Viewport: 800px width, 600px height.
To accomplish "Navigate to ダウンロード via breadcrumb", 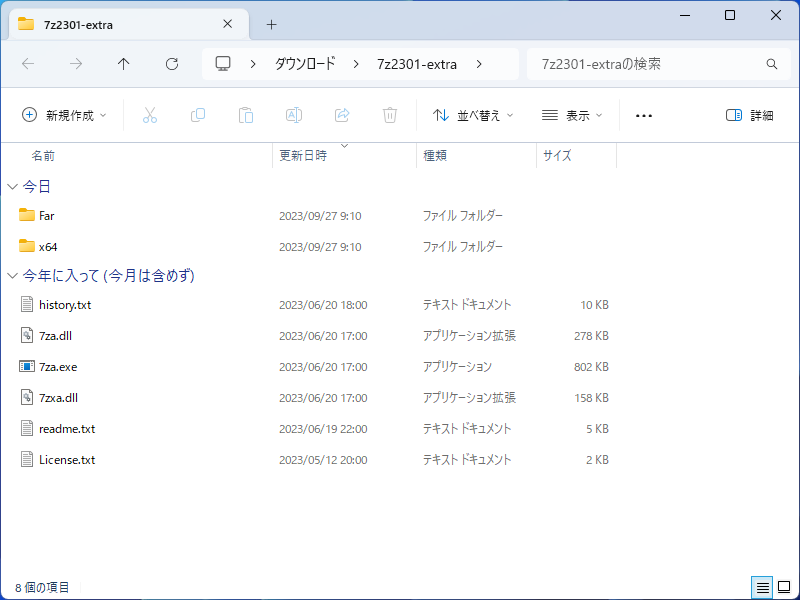I will pos(305,63).
